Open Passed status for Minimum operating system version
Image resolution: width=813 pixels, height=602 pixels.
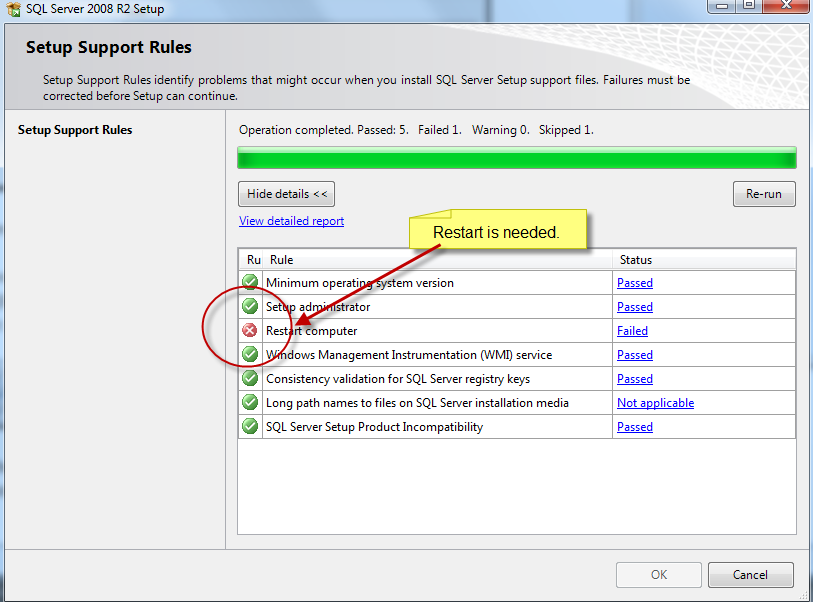(x=635, y=283)
